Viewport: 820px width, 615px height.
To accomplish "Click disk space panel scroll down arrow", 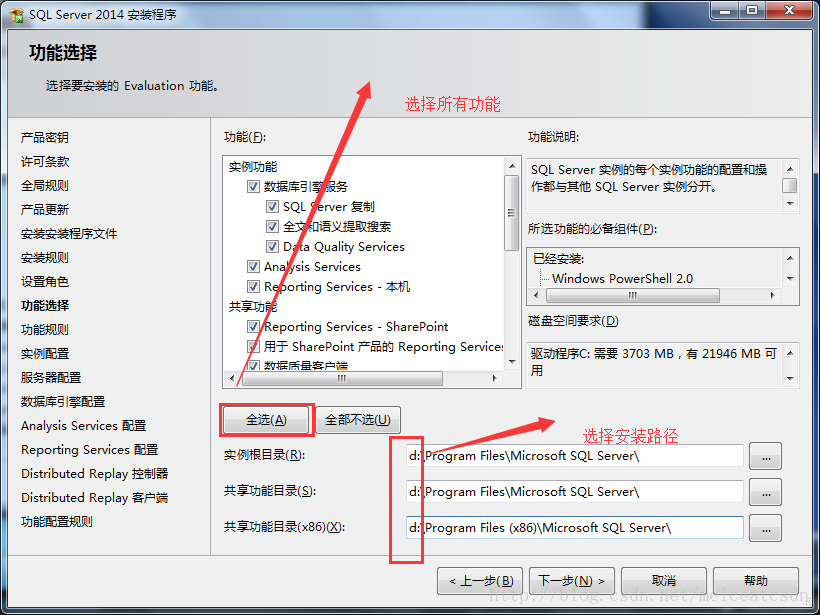I will [790, 378].
